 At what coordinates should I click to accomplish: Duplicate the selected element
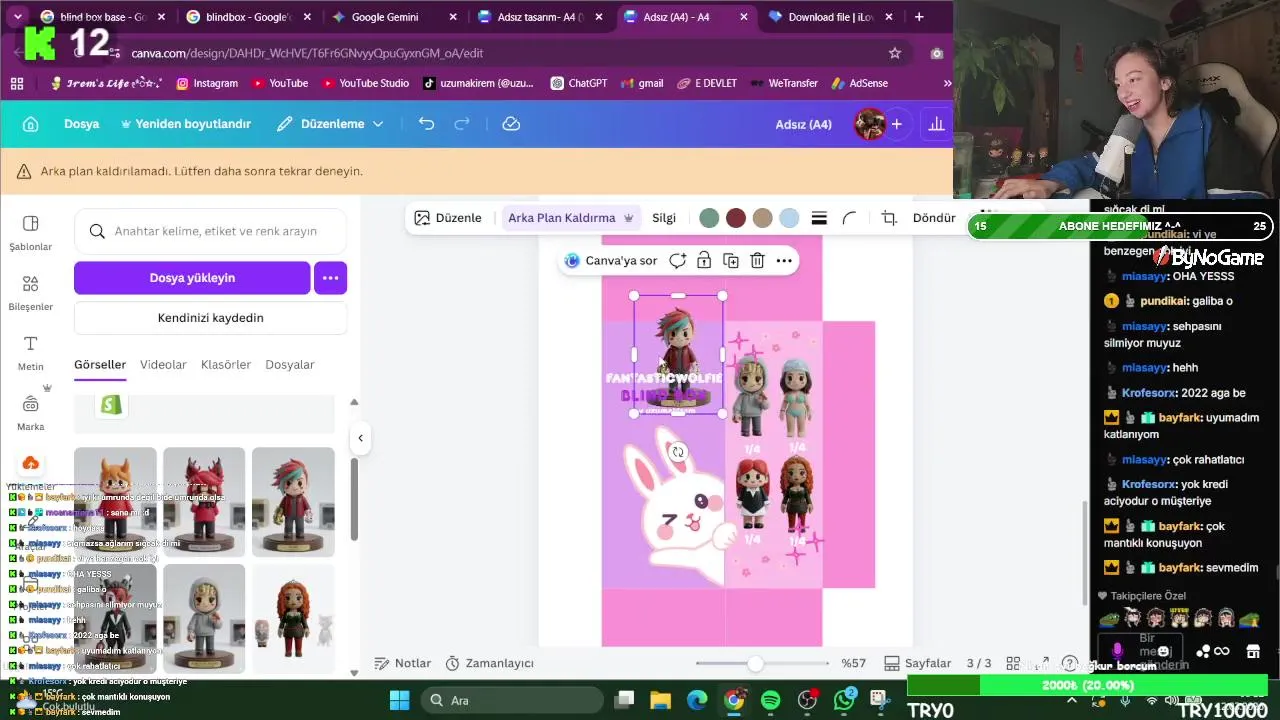pos(731,261)
